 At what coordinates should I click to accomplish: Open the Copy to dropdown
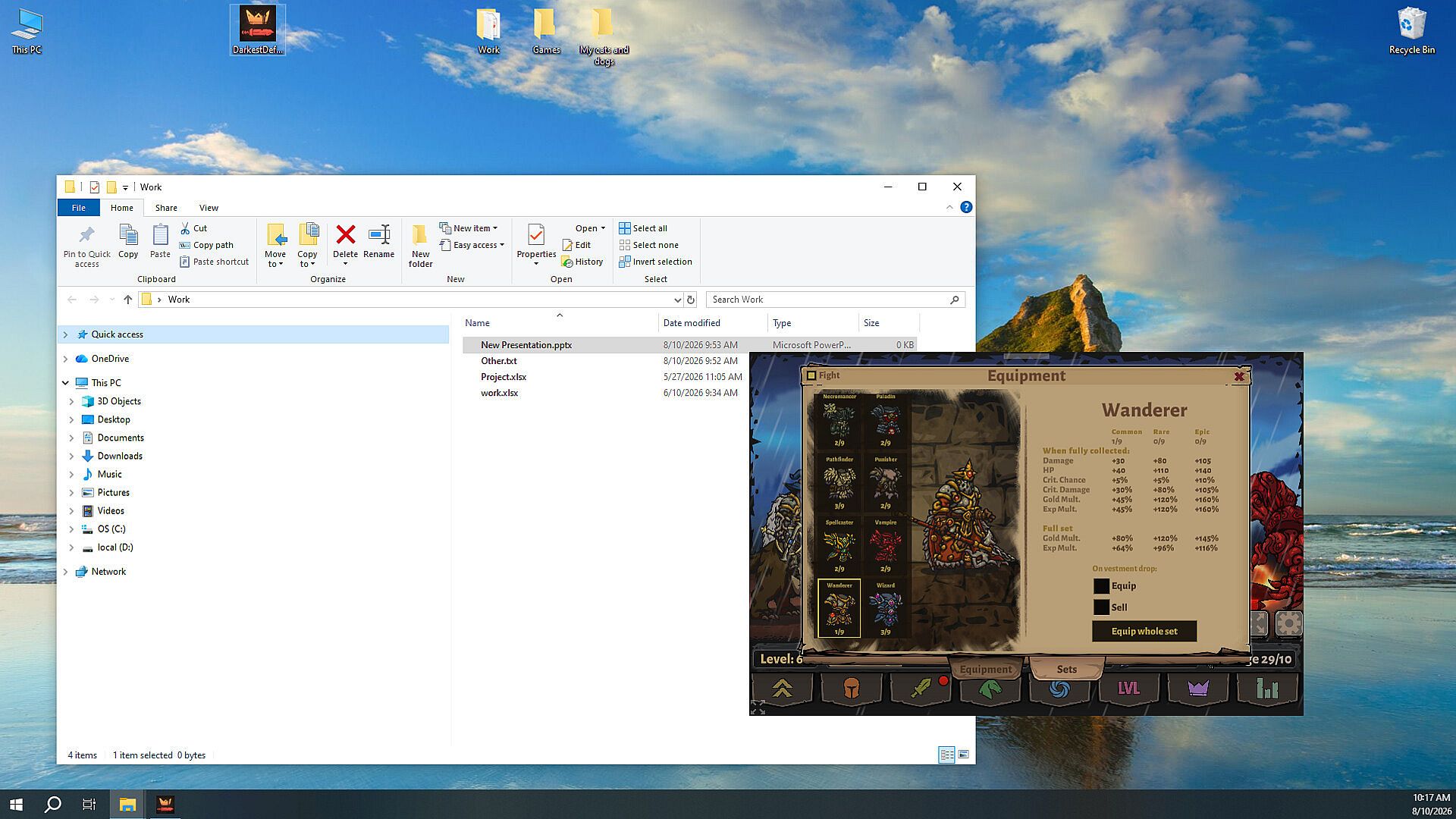pyautogui.click(x=307, y=246)
